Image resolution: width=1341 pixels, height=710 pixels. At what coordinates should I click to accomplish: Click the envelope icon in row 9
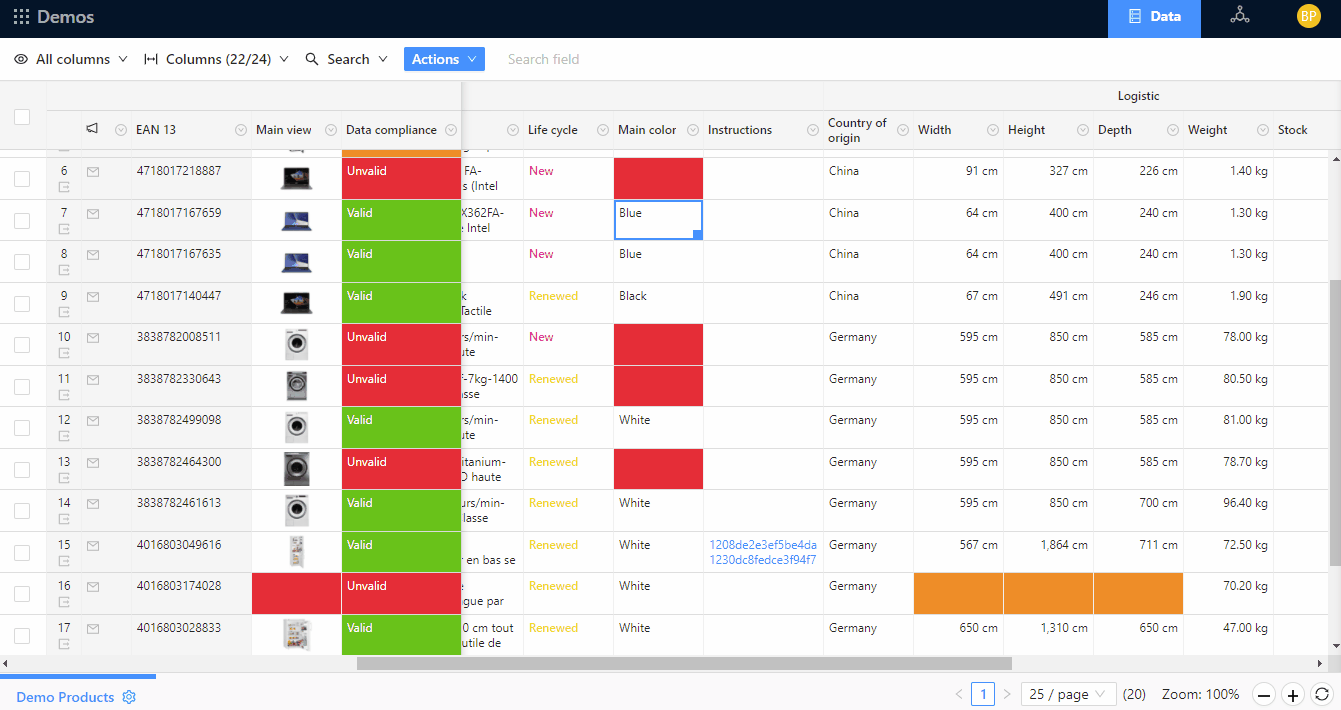tap(93, 296)
